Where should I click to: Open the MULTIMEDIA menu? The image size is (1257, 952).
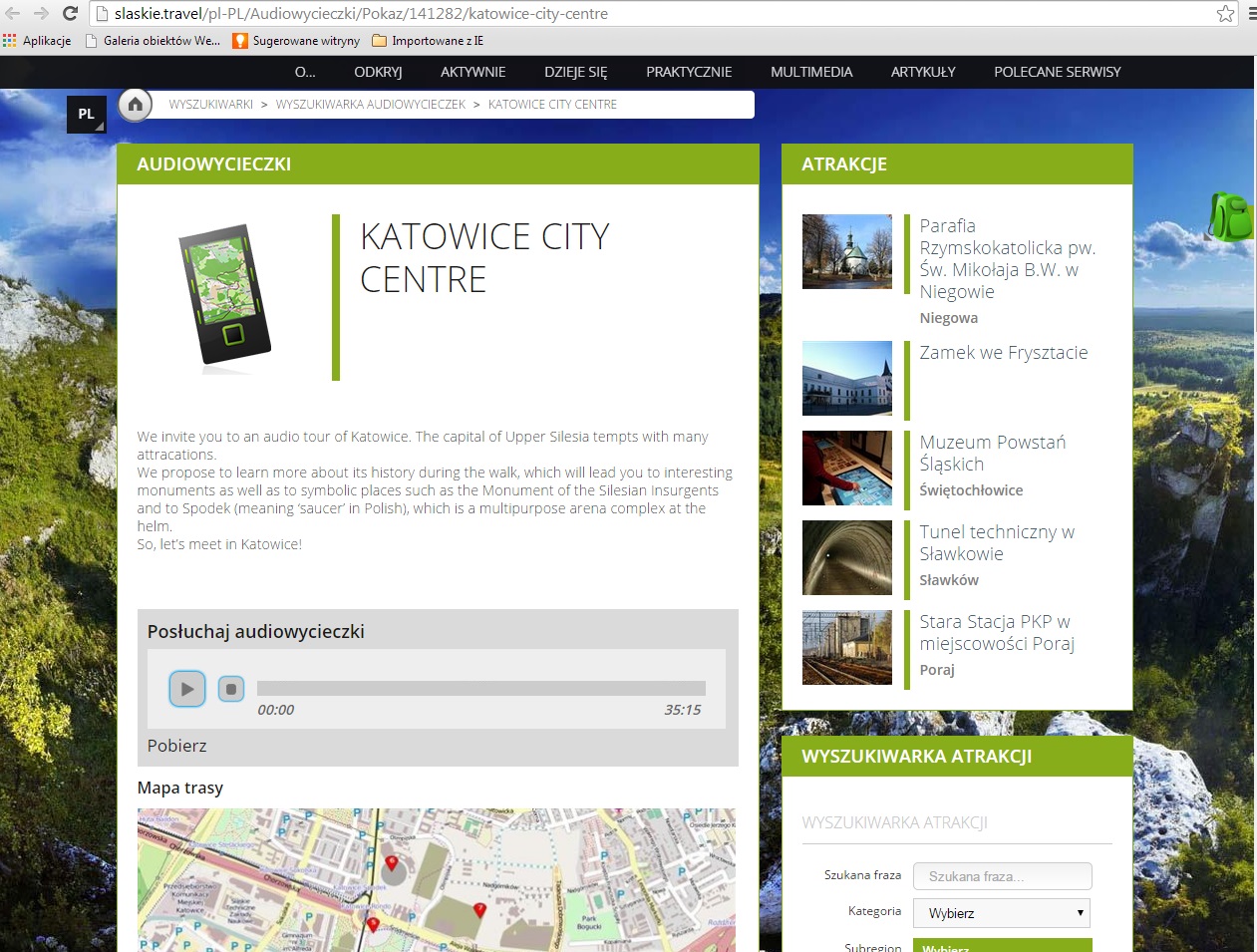[x=811, y=72]
